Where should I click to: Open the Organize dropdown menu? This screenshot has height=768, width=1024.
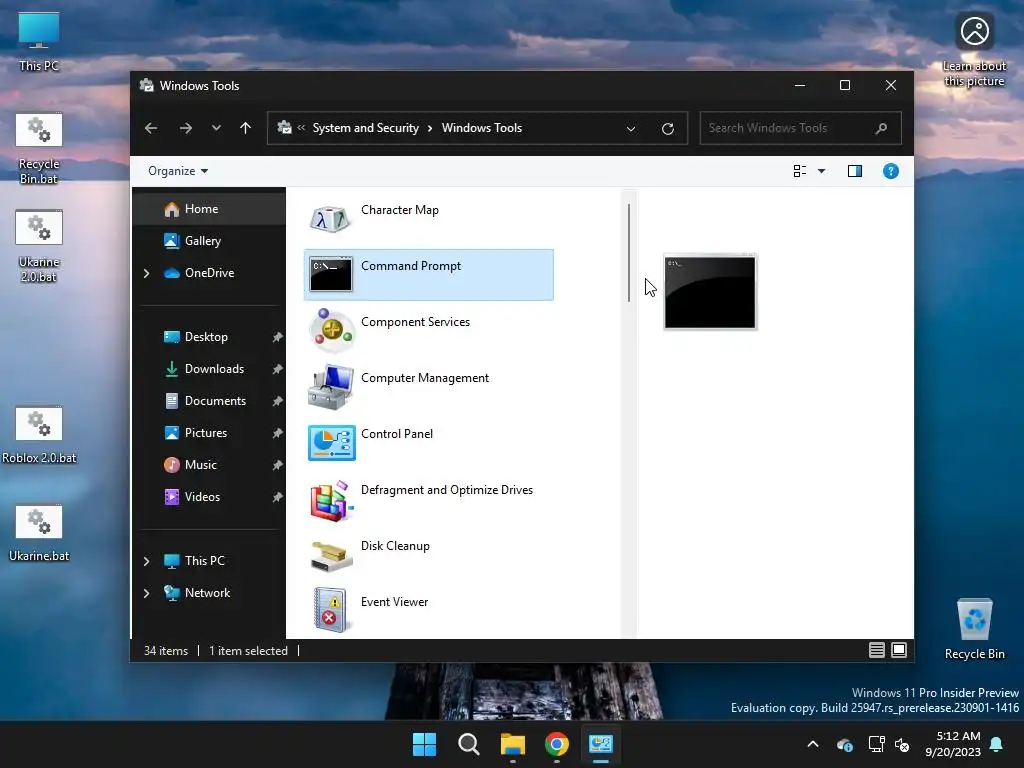click(x=178, y=171)
